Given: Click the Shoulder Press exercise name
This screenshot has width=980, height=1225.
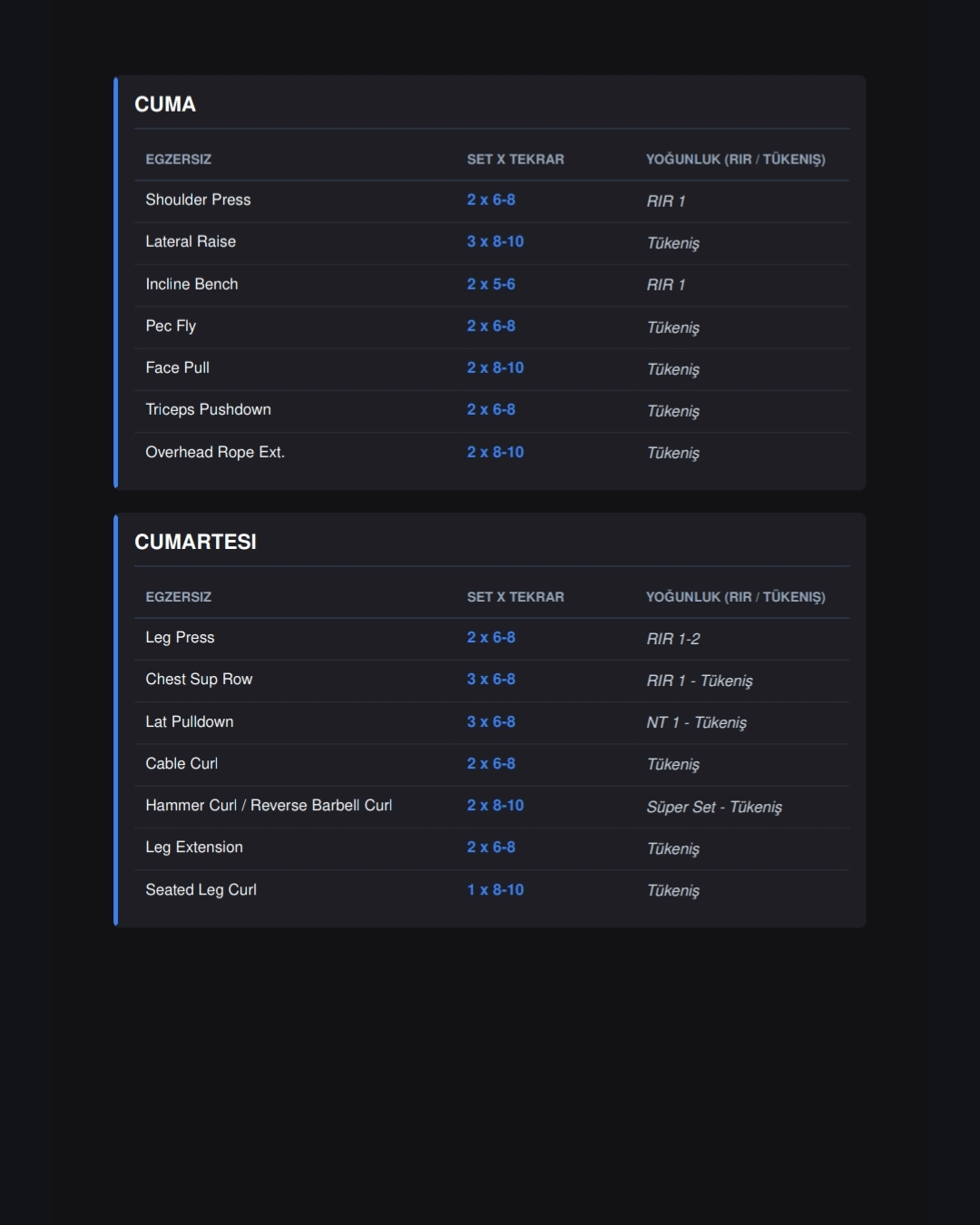Looking at the screenshot, I should 198,200.
